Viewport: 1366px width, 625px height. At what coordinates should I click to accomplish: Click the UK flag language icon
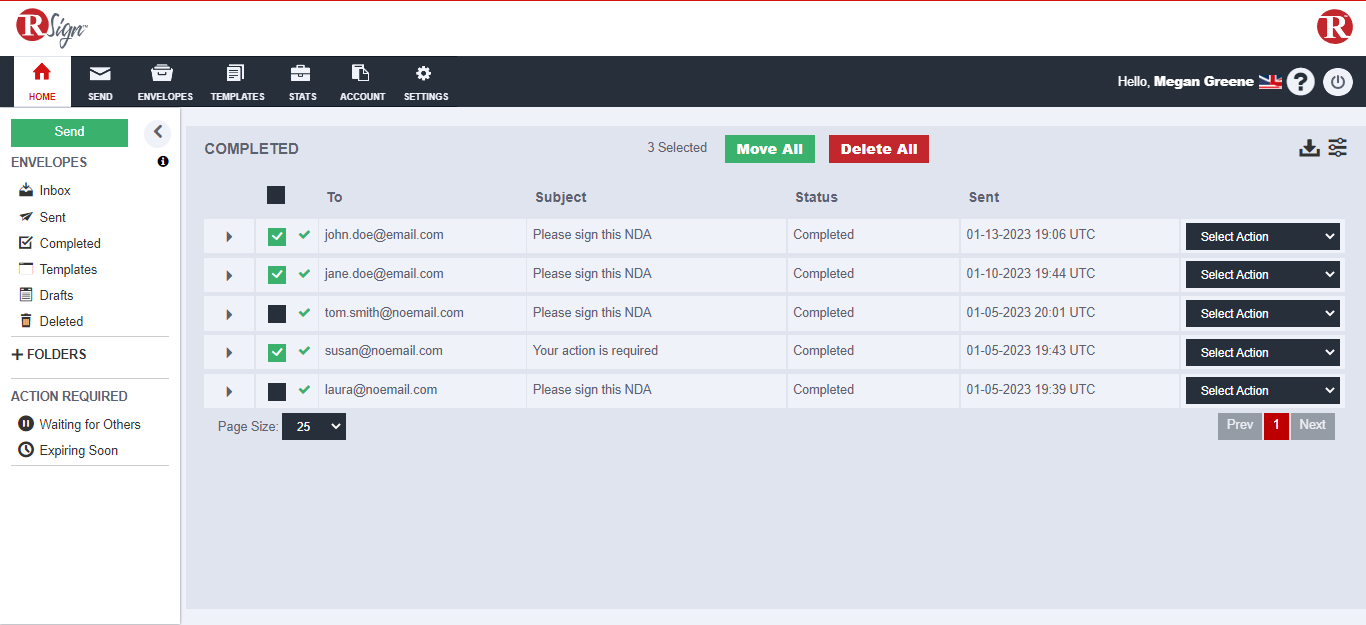click(x=1270, y=82)
